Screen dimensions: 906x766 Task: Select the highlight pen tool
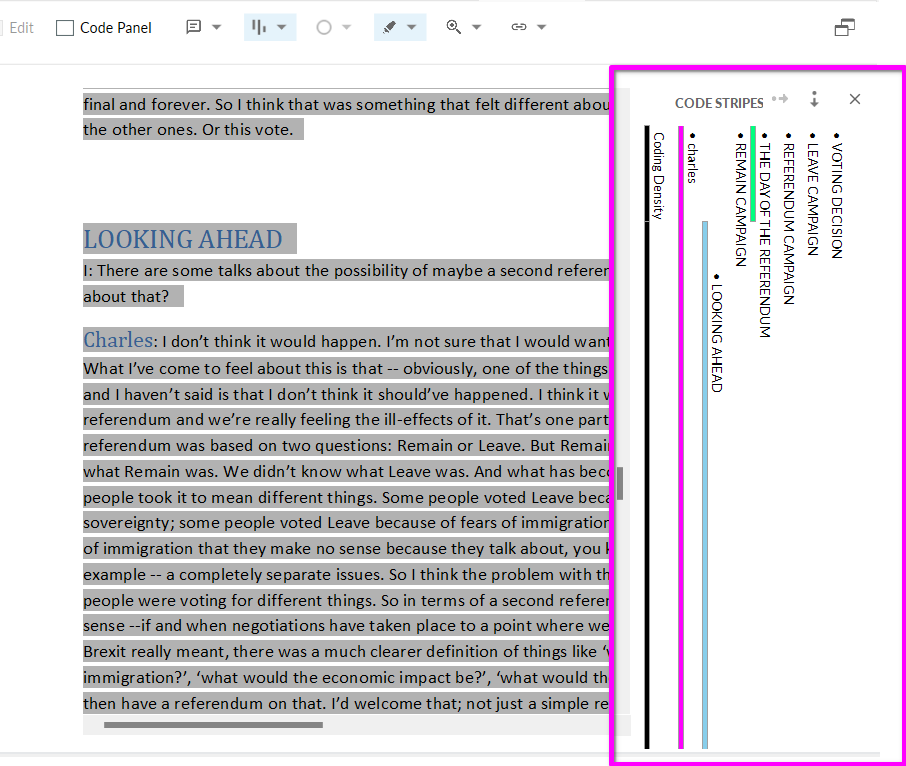[390, 28]
